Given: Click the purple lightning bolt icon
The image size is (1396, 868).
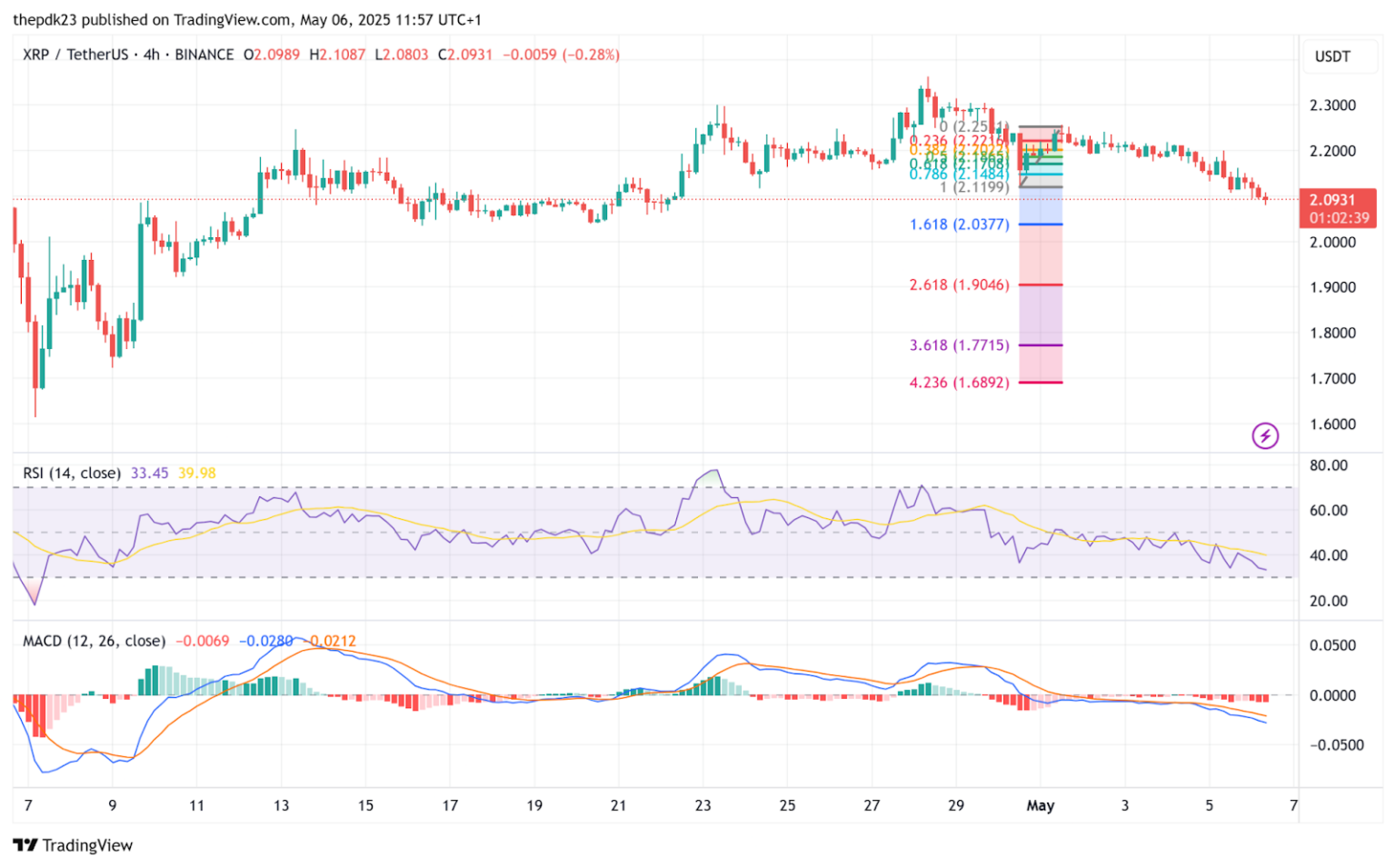Looking at the screenshot, I should pyautogui.click(x=1264, y=436).
